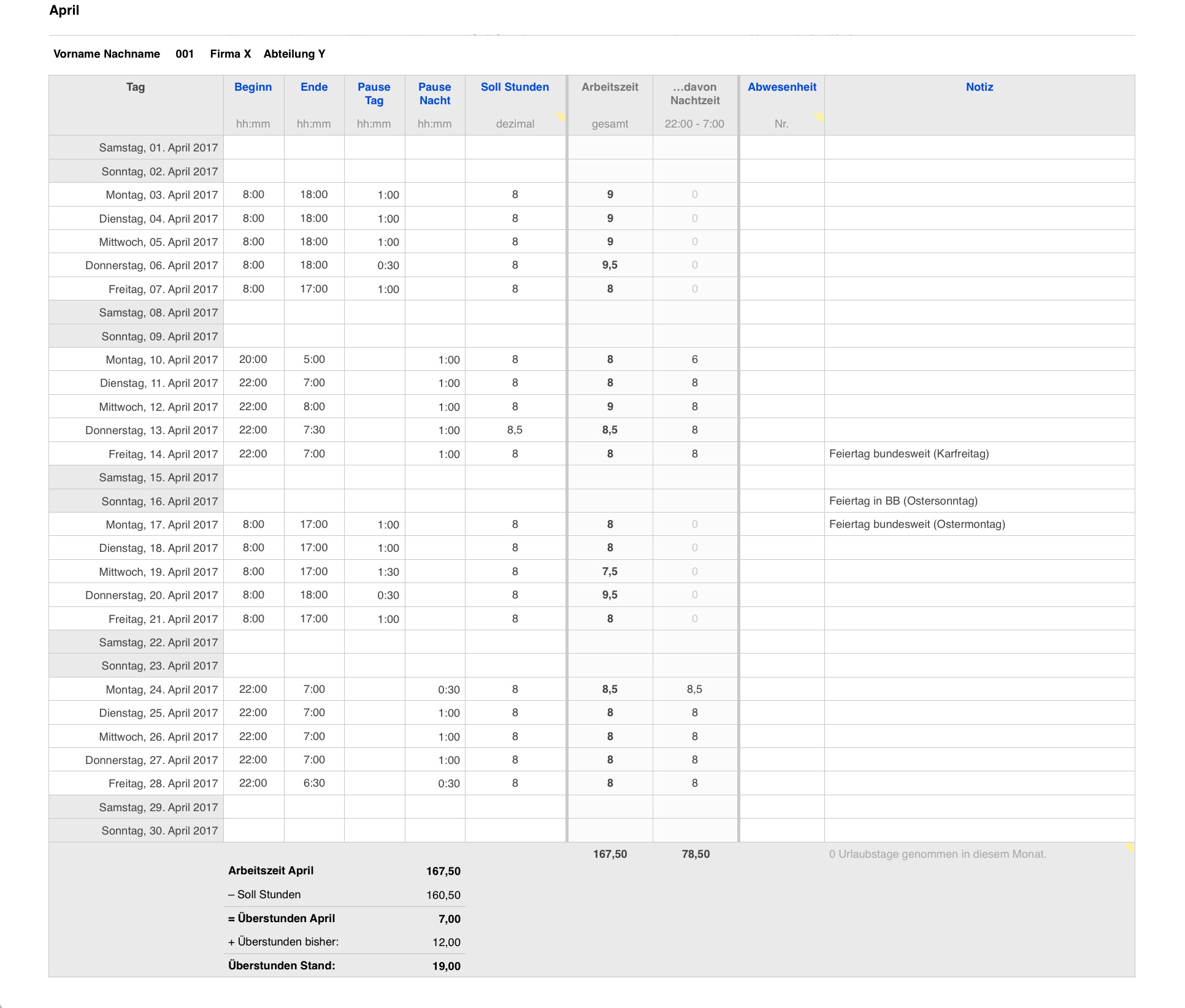Select the Pause Nacht column header

(434, 94)
